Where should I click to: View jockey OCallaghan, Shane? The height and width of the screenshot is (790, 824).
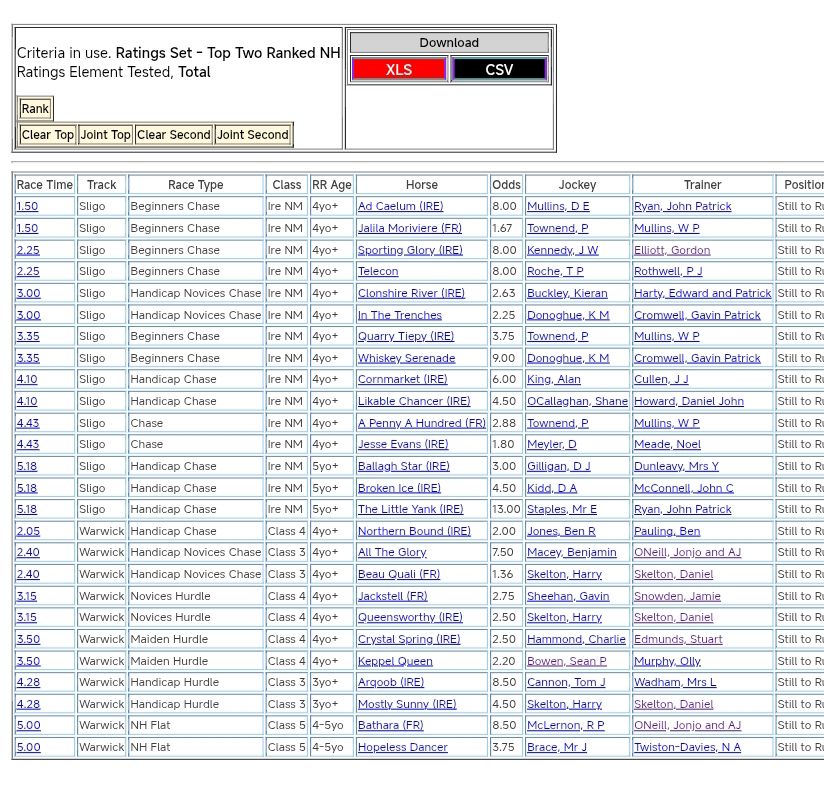577,402
